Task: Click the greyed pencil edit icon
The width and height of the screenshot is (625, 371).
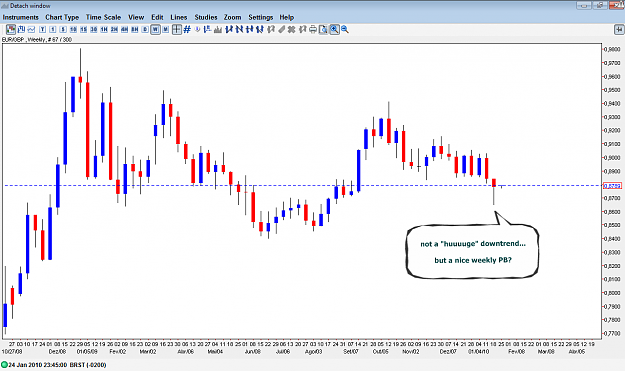Action: click(x=281, y=29)
